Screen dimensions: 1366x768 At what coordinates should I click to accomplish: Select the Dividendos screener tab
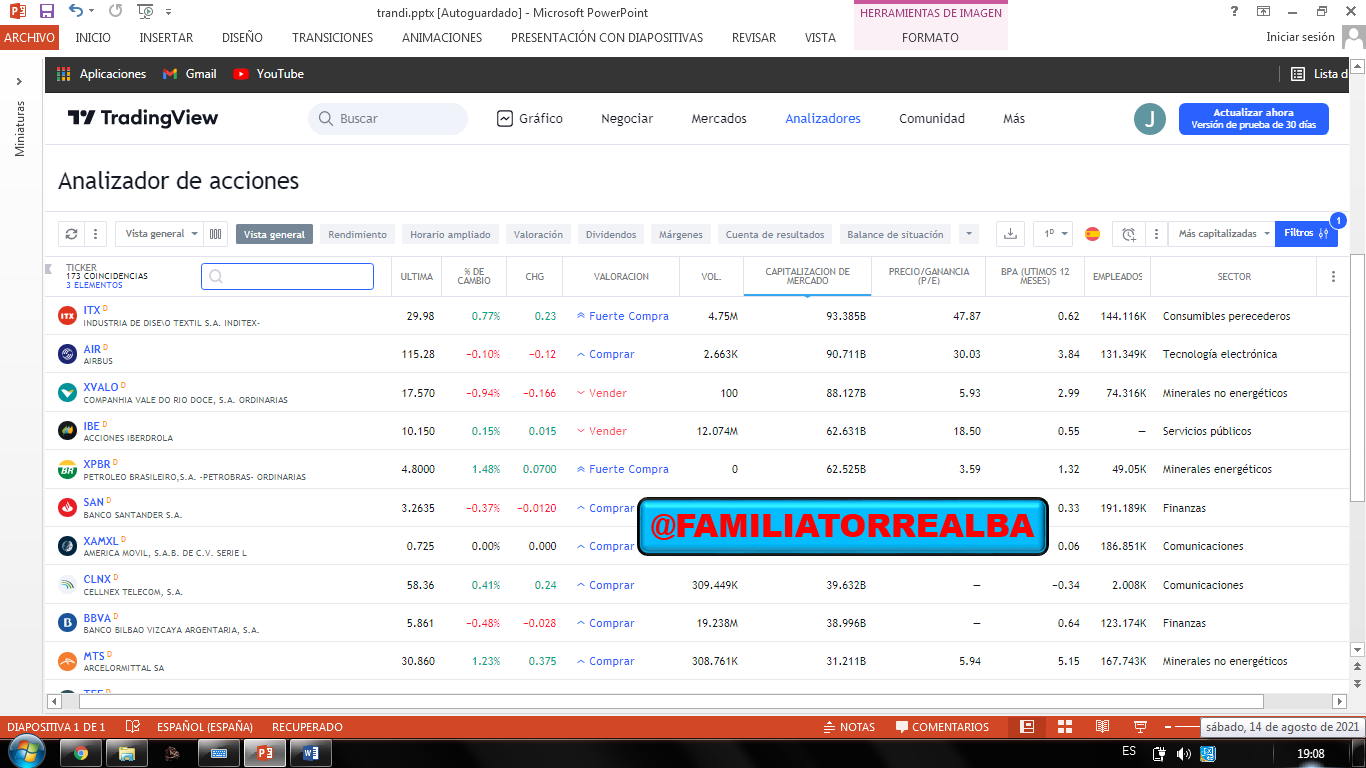[x=611, y=234]
